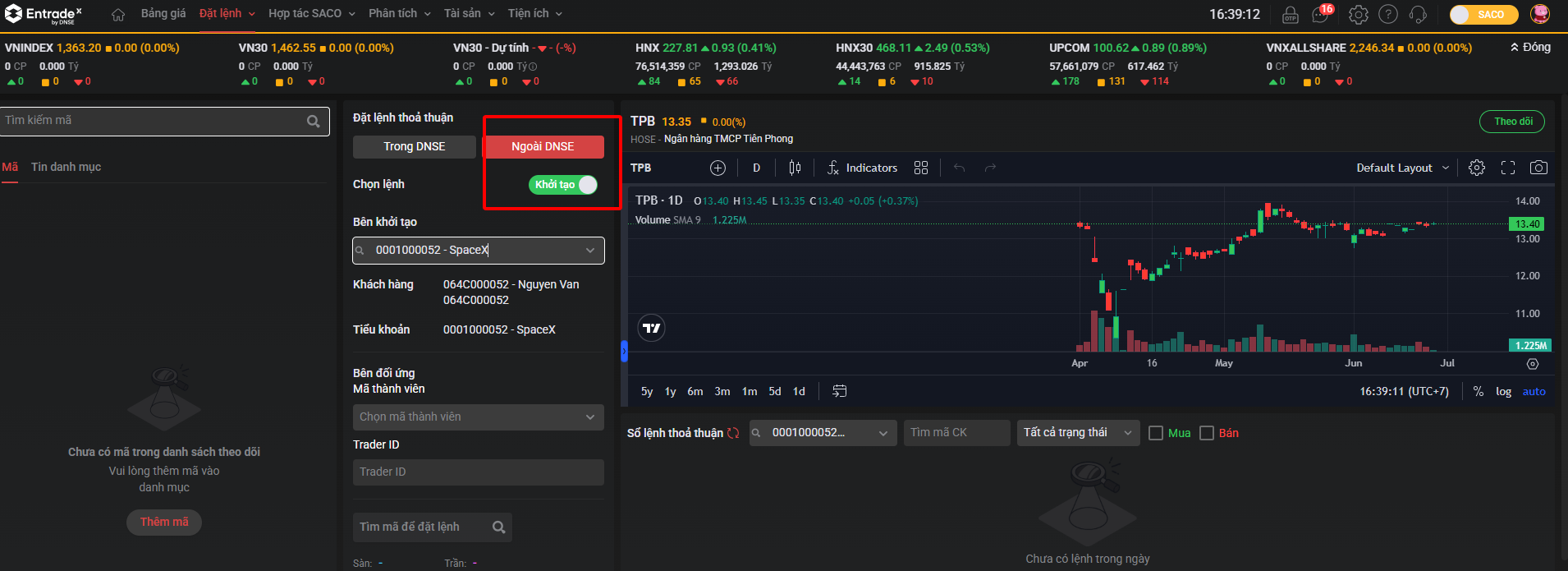
Task: Take a chart snapshot with camera icon
Action: 1538,168
